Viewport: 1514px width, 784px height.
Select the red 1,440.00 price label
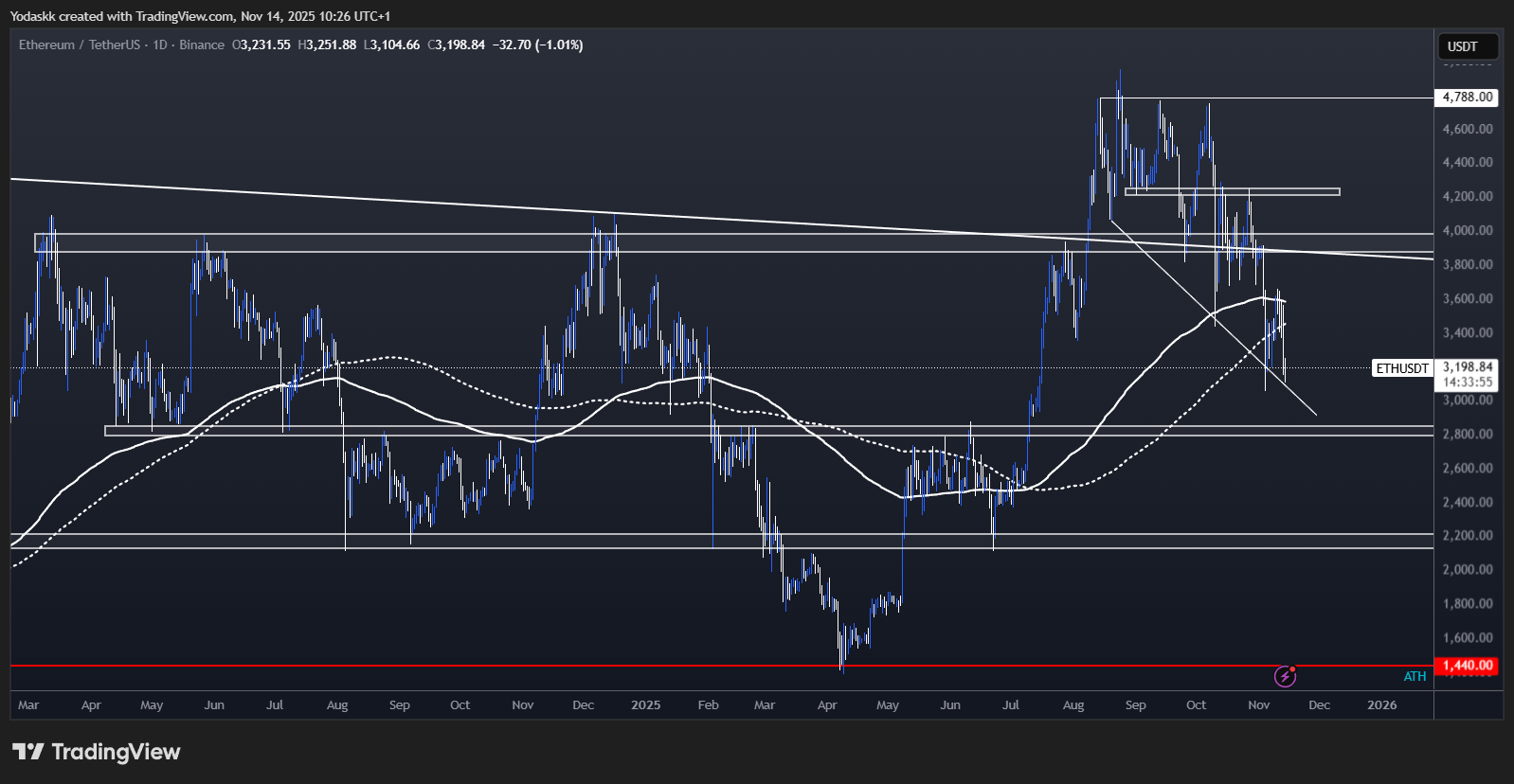tap(1467, 666)
